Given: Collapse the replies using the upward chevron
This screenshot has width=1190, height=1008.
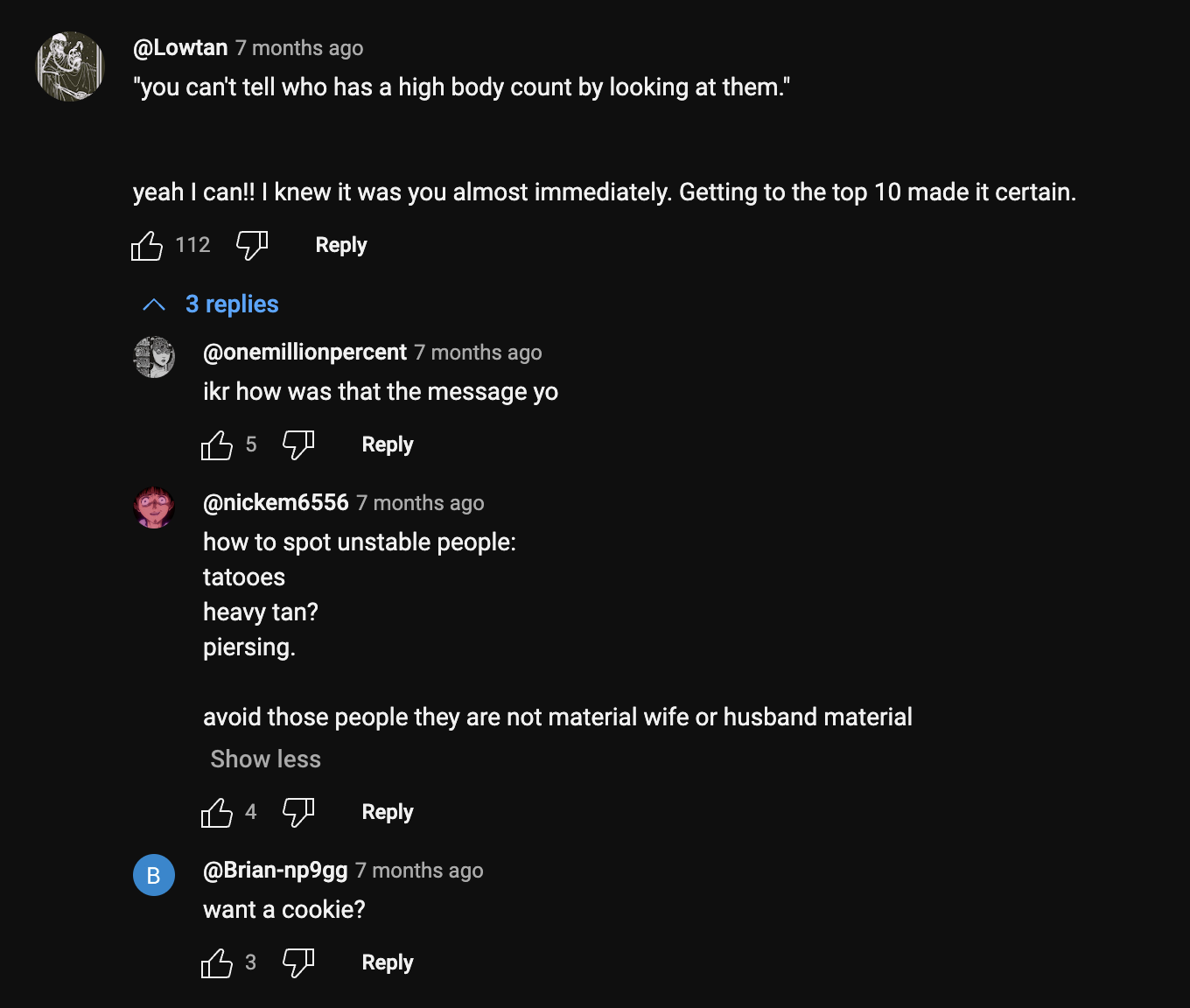Looking at the screenshot, I should [x=154, y=304].
